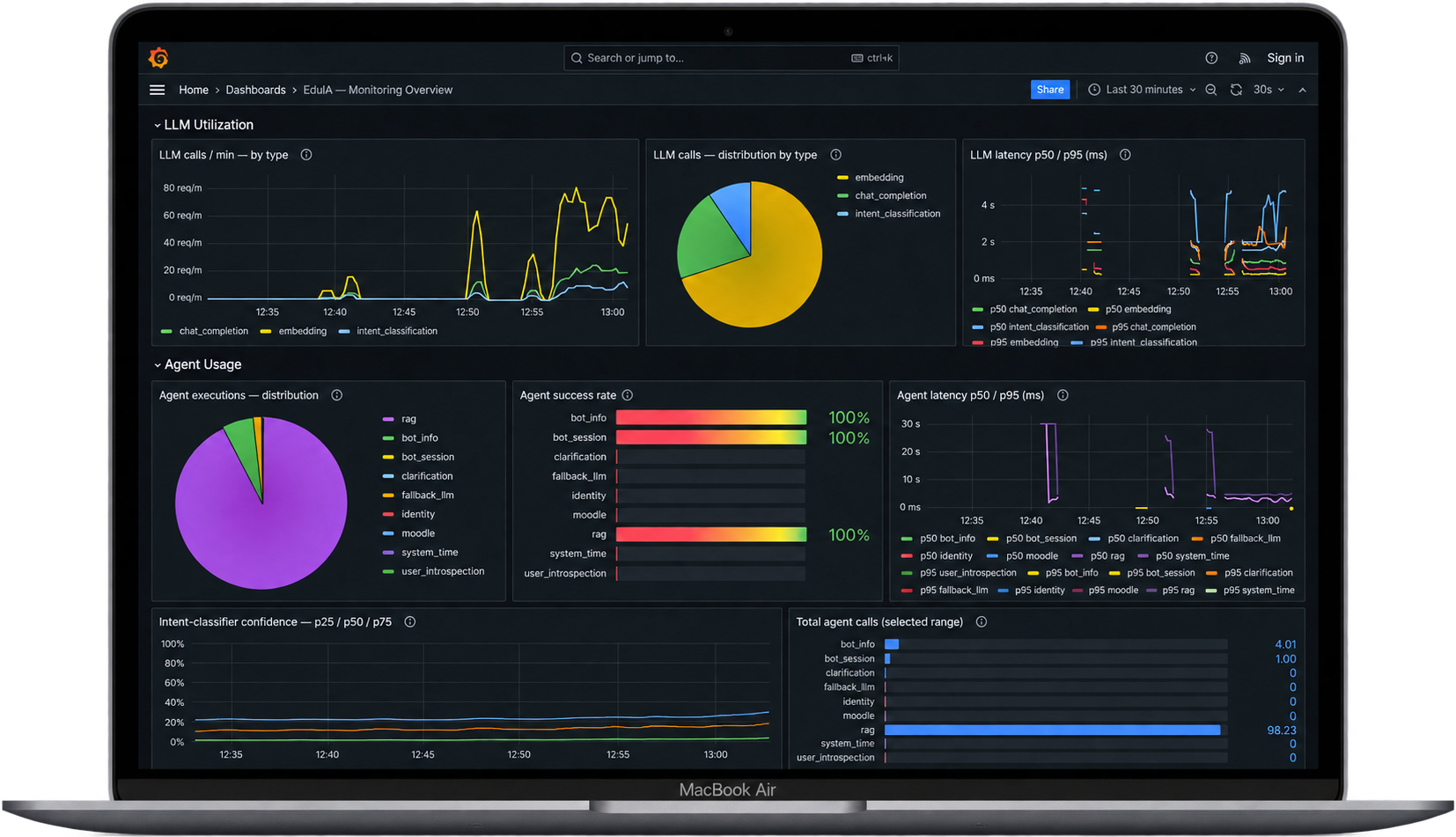The image size is (1456, 837).
Task: Toggle embedding slice in LLM distribution pie legend
Action: (879, 178)
